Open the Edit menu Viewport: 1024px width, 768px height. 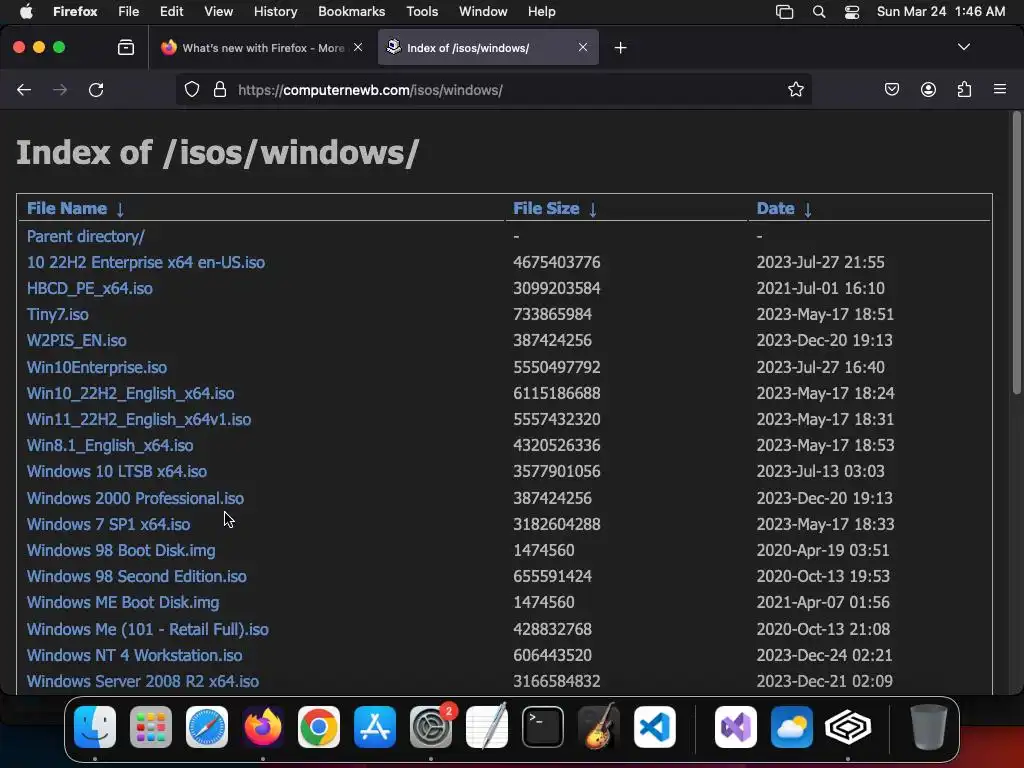coord(171,12)
